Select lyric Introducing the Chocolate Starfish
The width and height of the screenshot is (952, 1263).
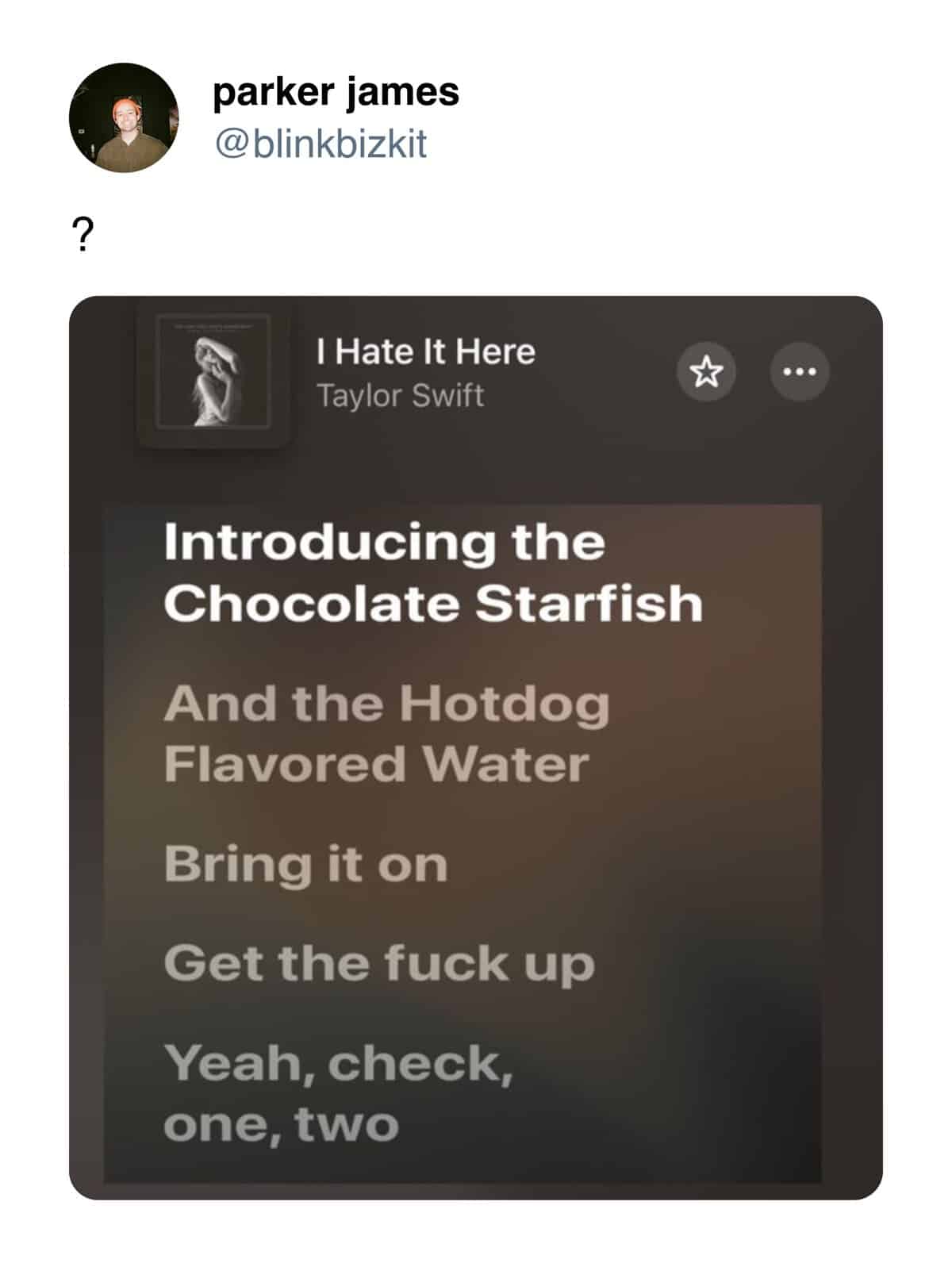[x=436, y=574]
